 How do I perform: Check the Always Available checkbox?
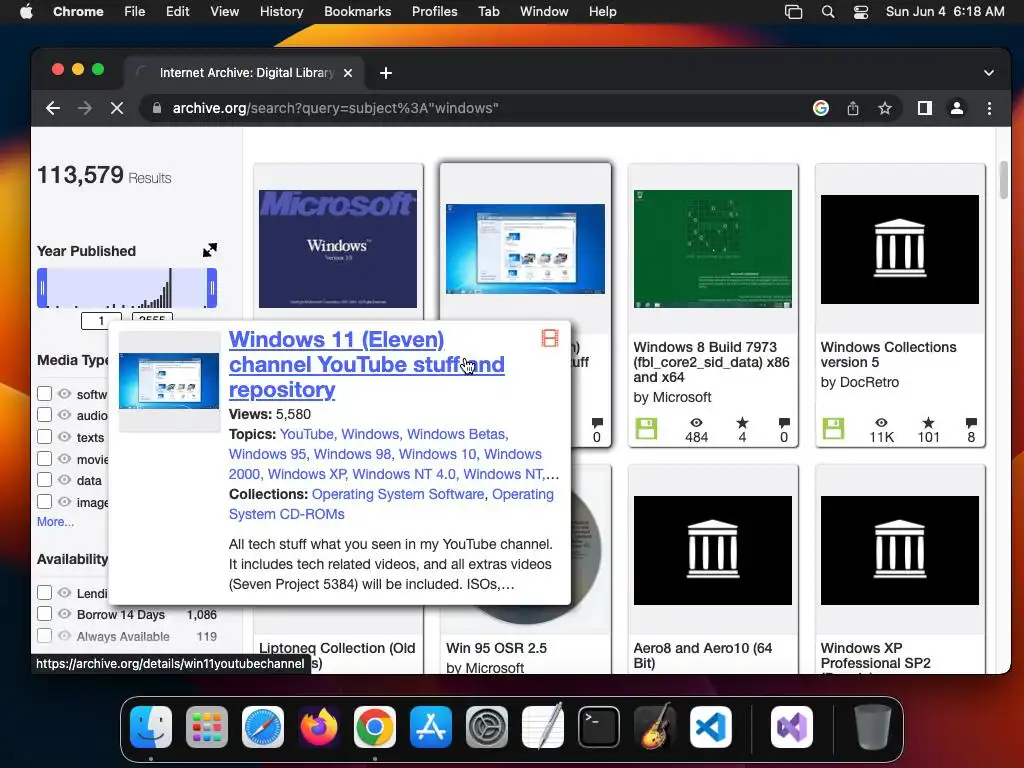coord(44,635)
